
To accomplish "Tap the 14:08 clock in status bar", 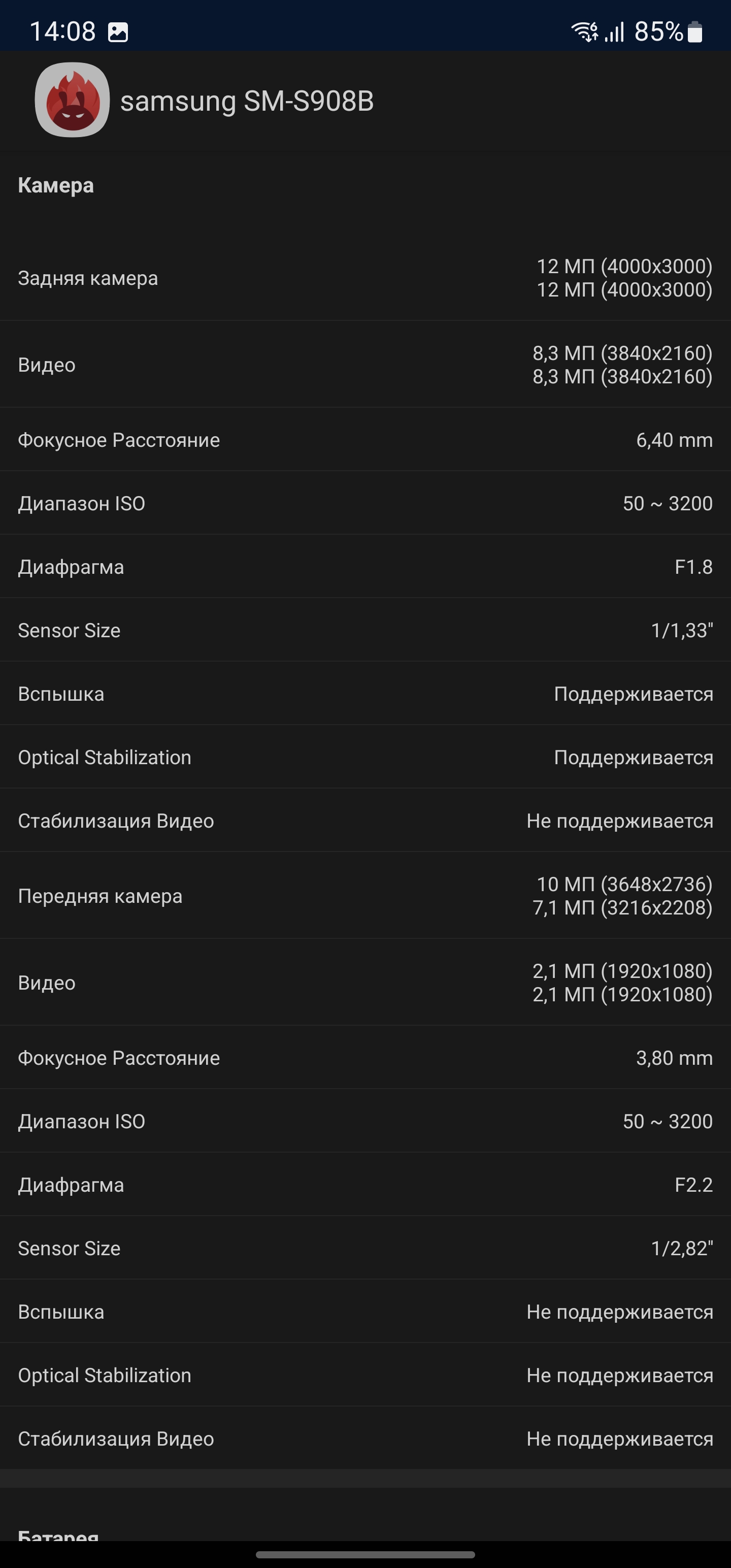I will pos(62,31).
